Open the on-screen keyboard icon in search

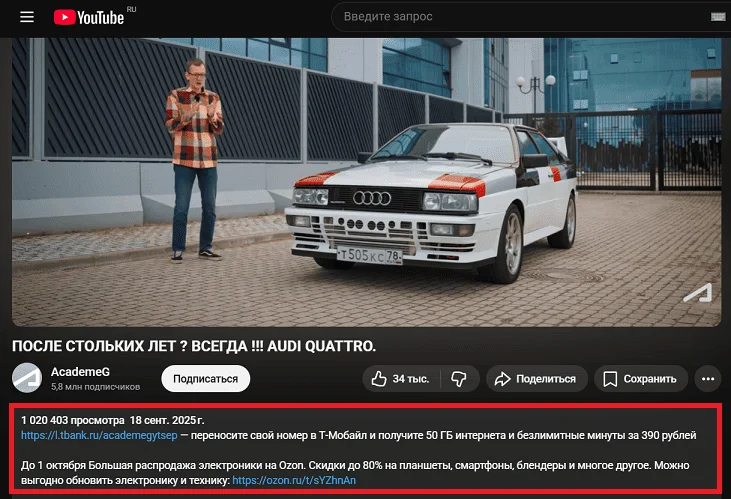(x=718, y=17)
